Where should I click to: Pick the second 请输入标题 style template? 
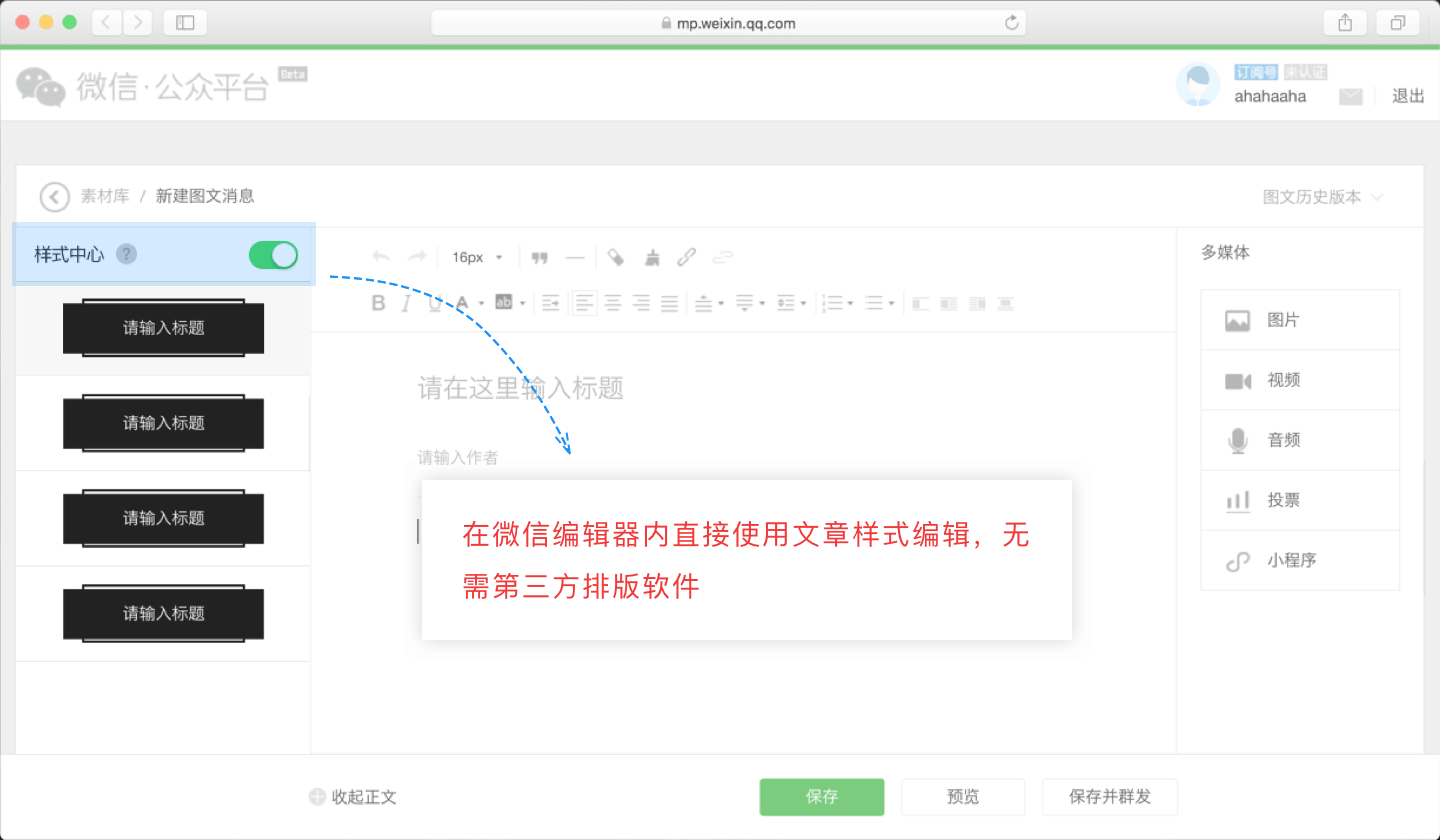click(x=163, y=423)
